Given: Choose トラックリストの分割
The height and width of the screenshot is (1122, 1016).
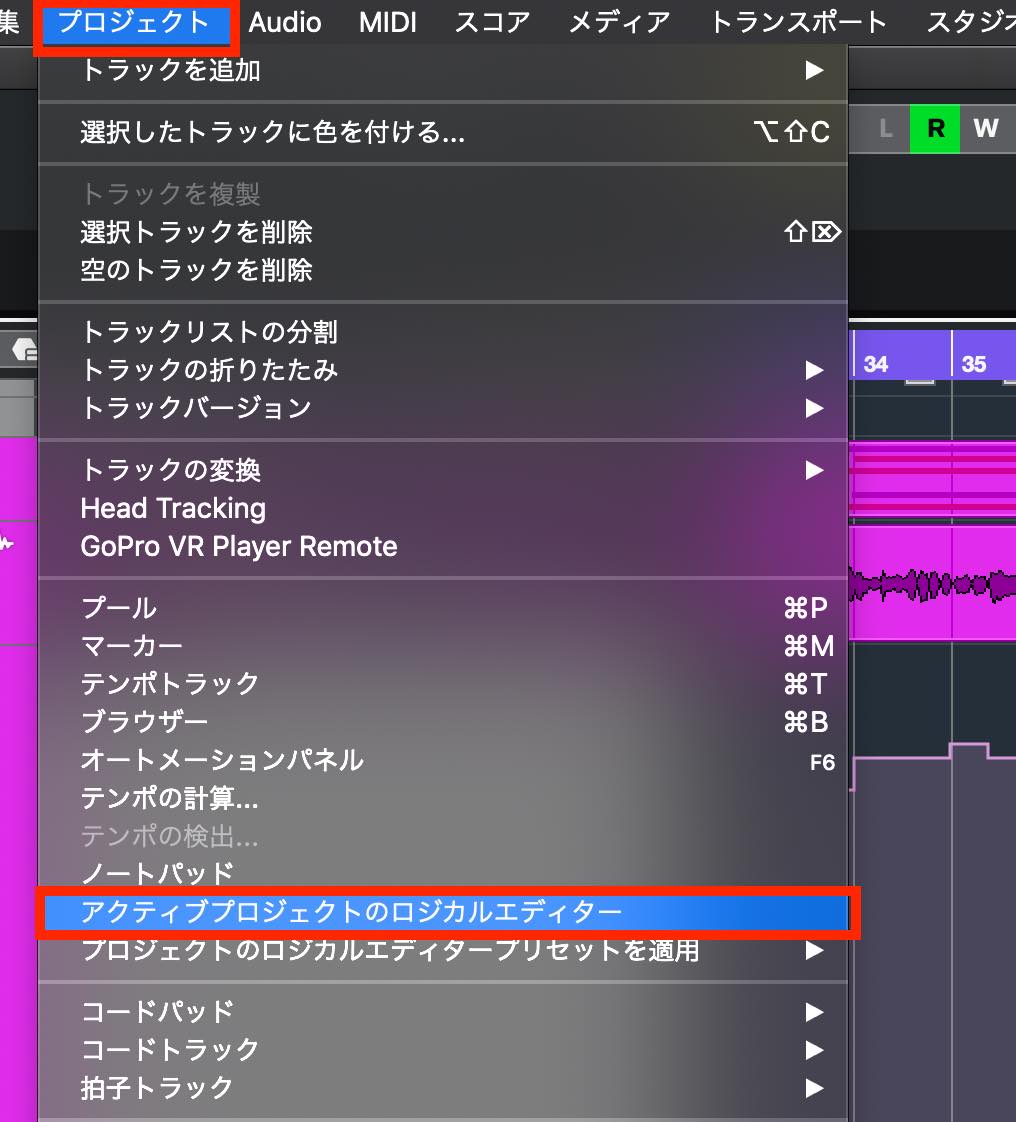Looking at the screenshot, I should pos(443,331).
